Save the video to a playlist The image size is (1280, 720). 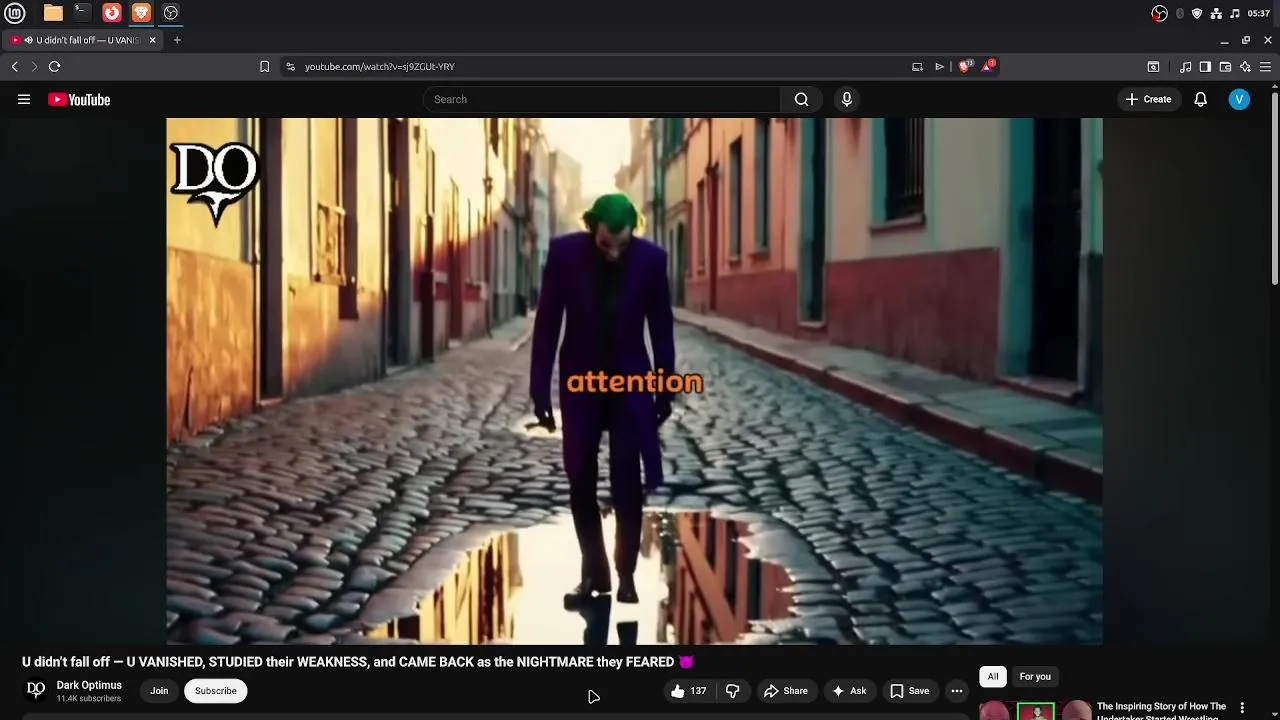pos(910,691)
